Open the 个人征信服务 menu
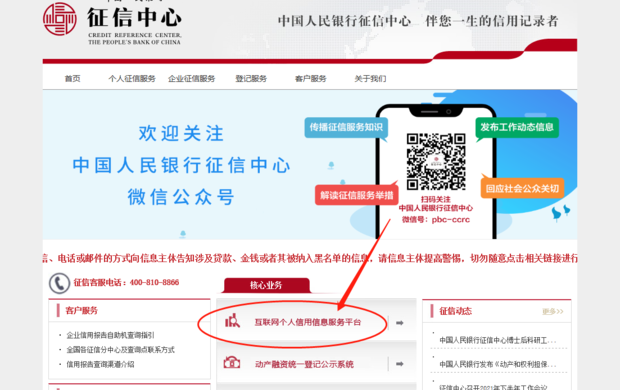Viewport: 620px width, 390px height. 132,79
